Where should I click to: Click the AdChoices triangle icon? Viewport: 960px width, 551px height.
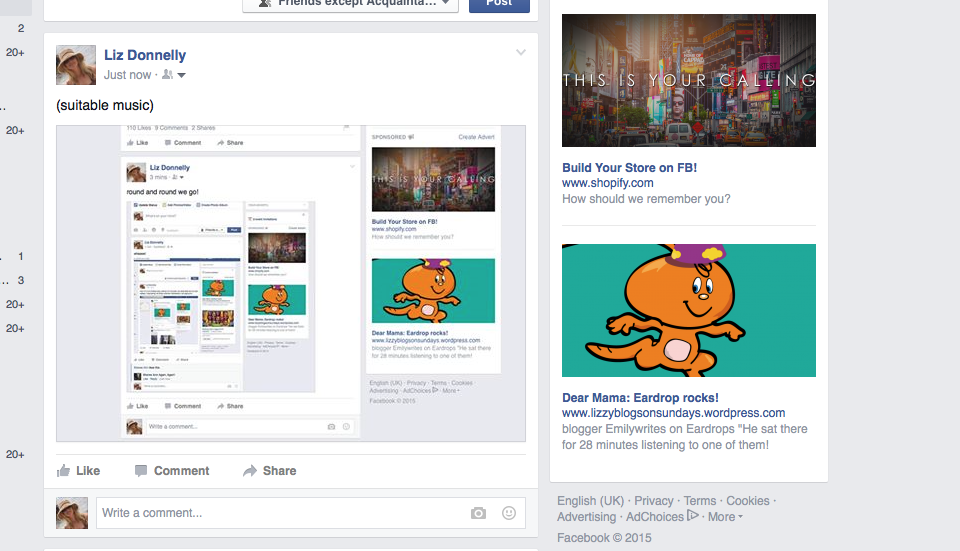[x=693, y=517]
